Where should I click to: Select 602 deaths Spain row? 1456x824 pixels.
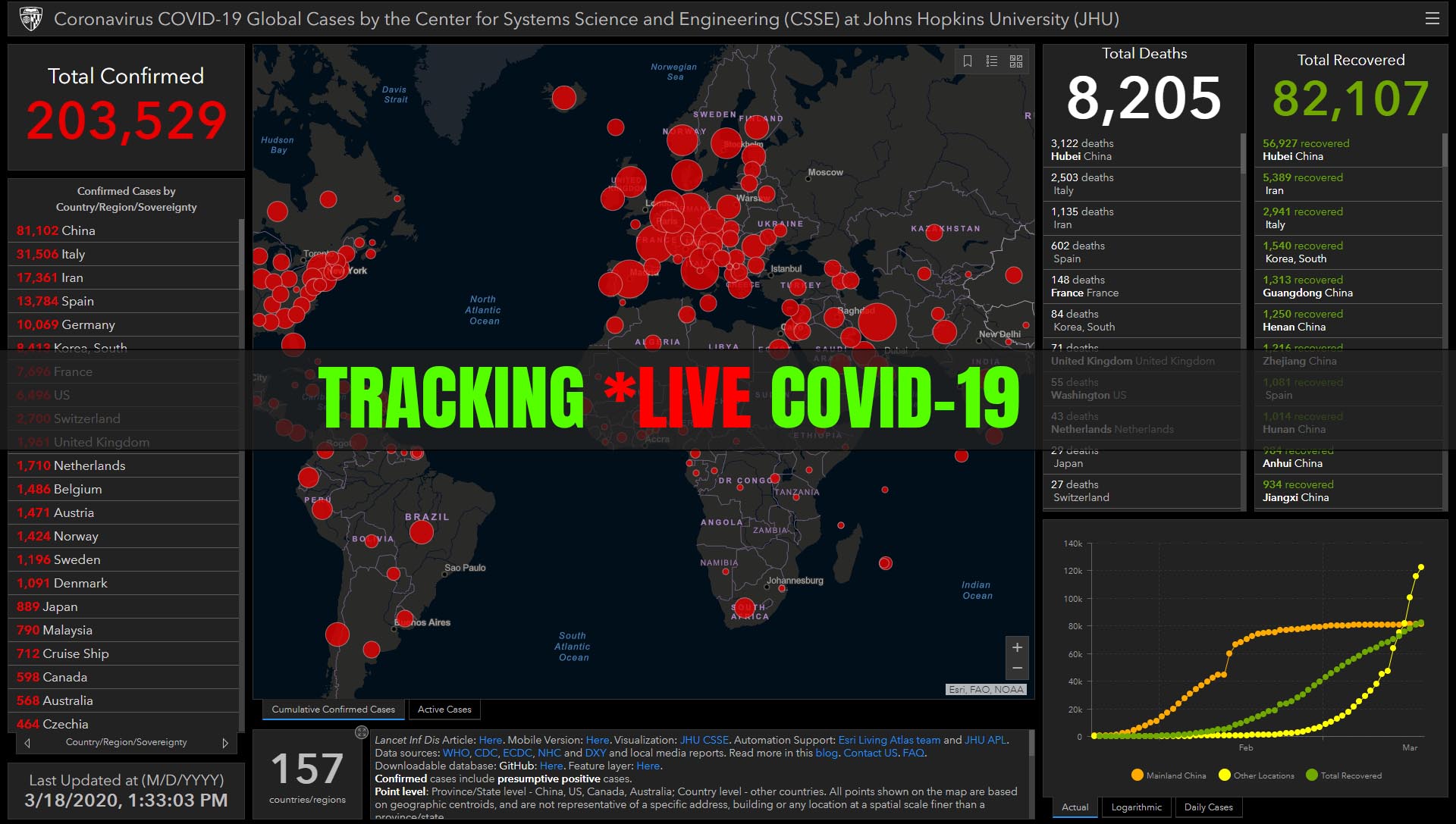[x=1141, y=252]
